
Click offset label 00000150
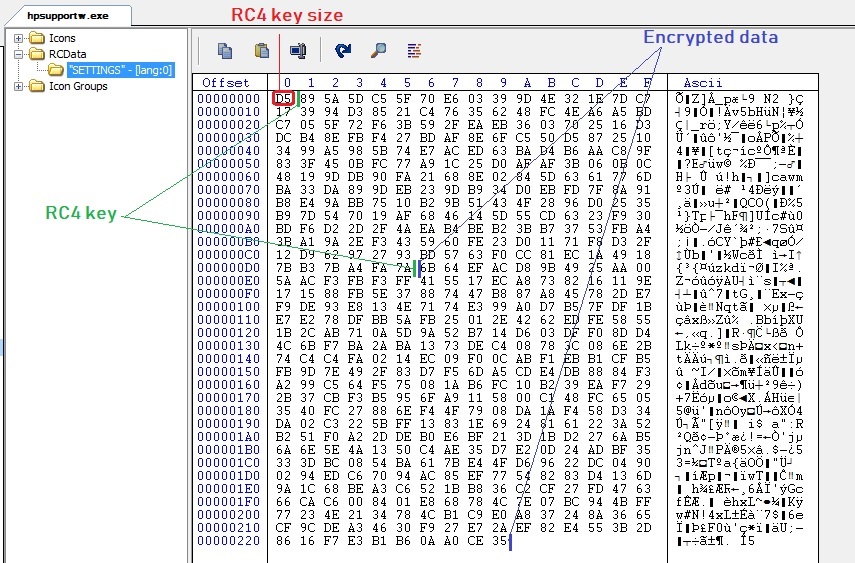228,372
